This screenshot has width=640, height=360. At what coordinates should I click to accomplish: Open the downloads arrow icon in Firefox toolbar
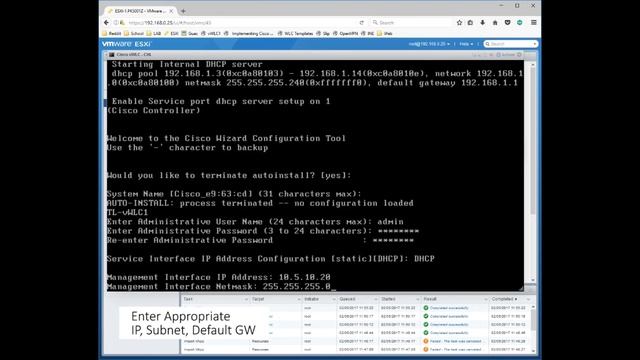[483, 23]
